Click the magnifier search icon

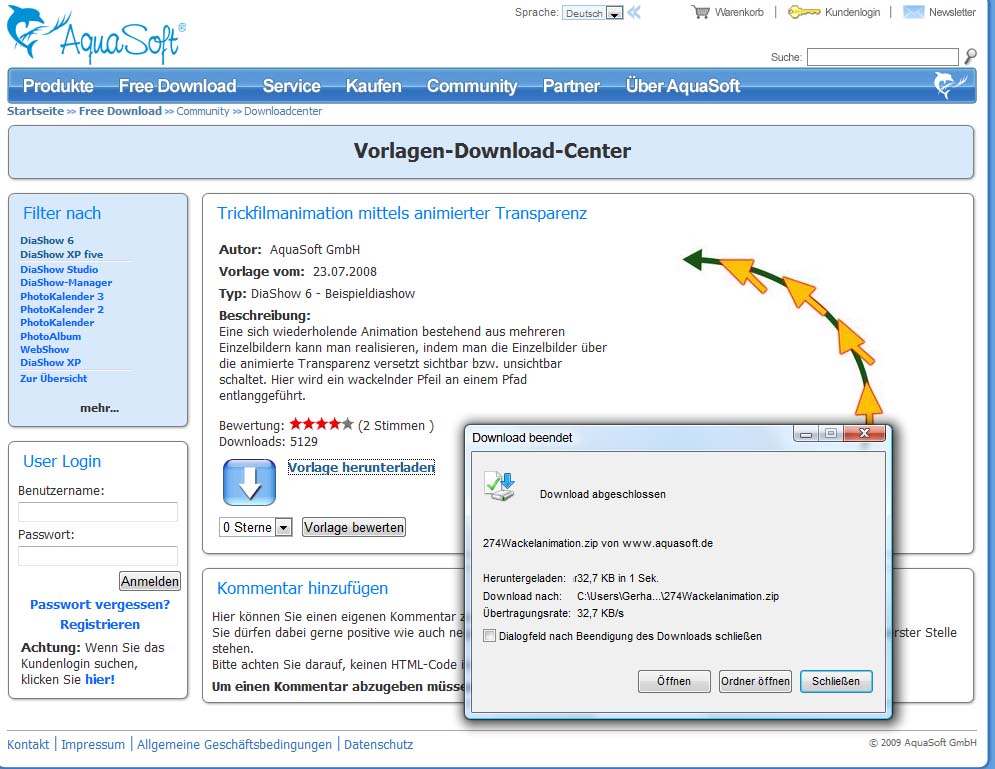pyautogui.click(x=969, y=57)
